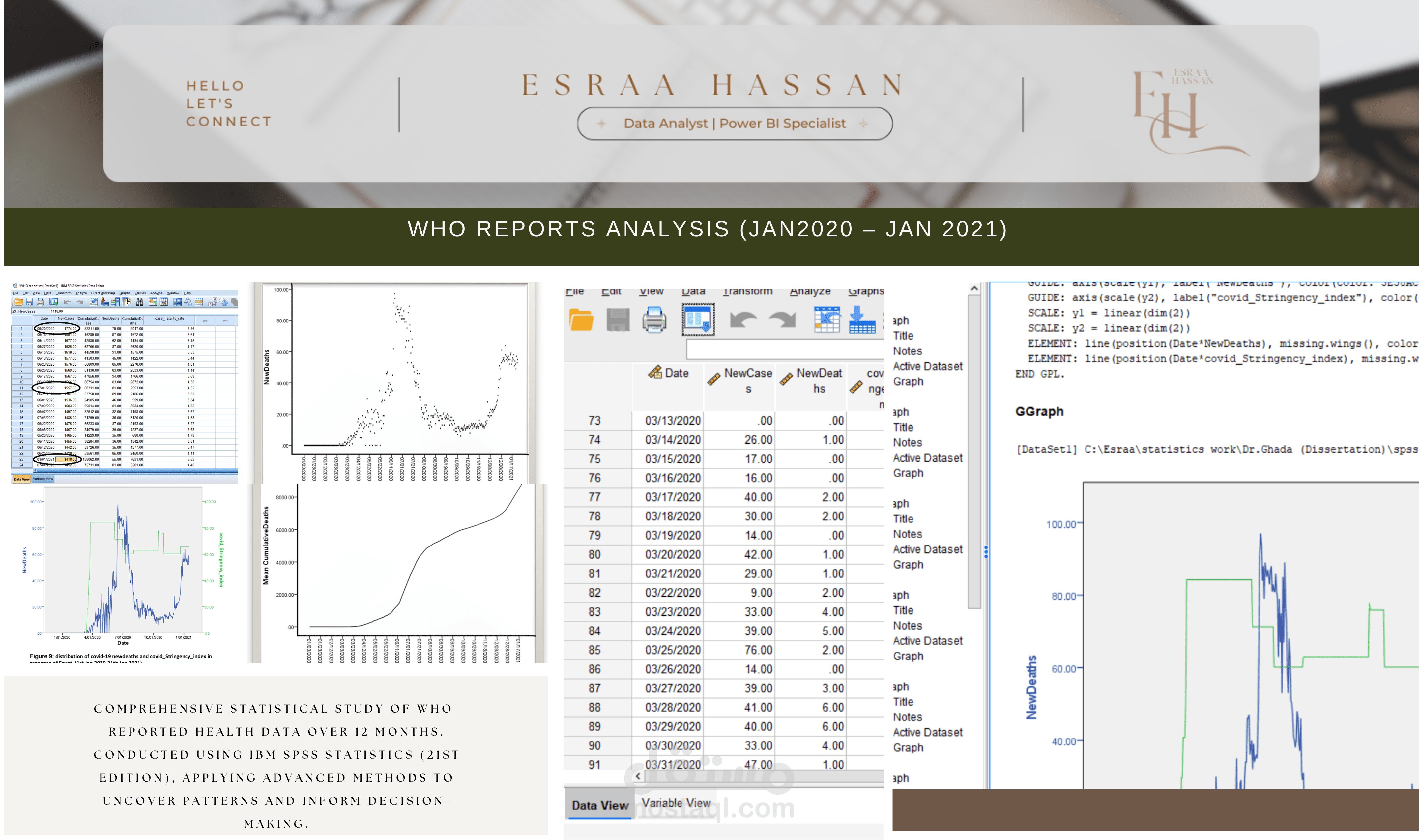Switch to the Variable View tab

click(x=43, y=479)
